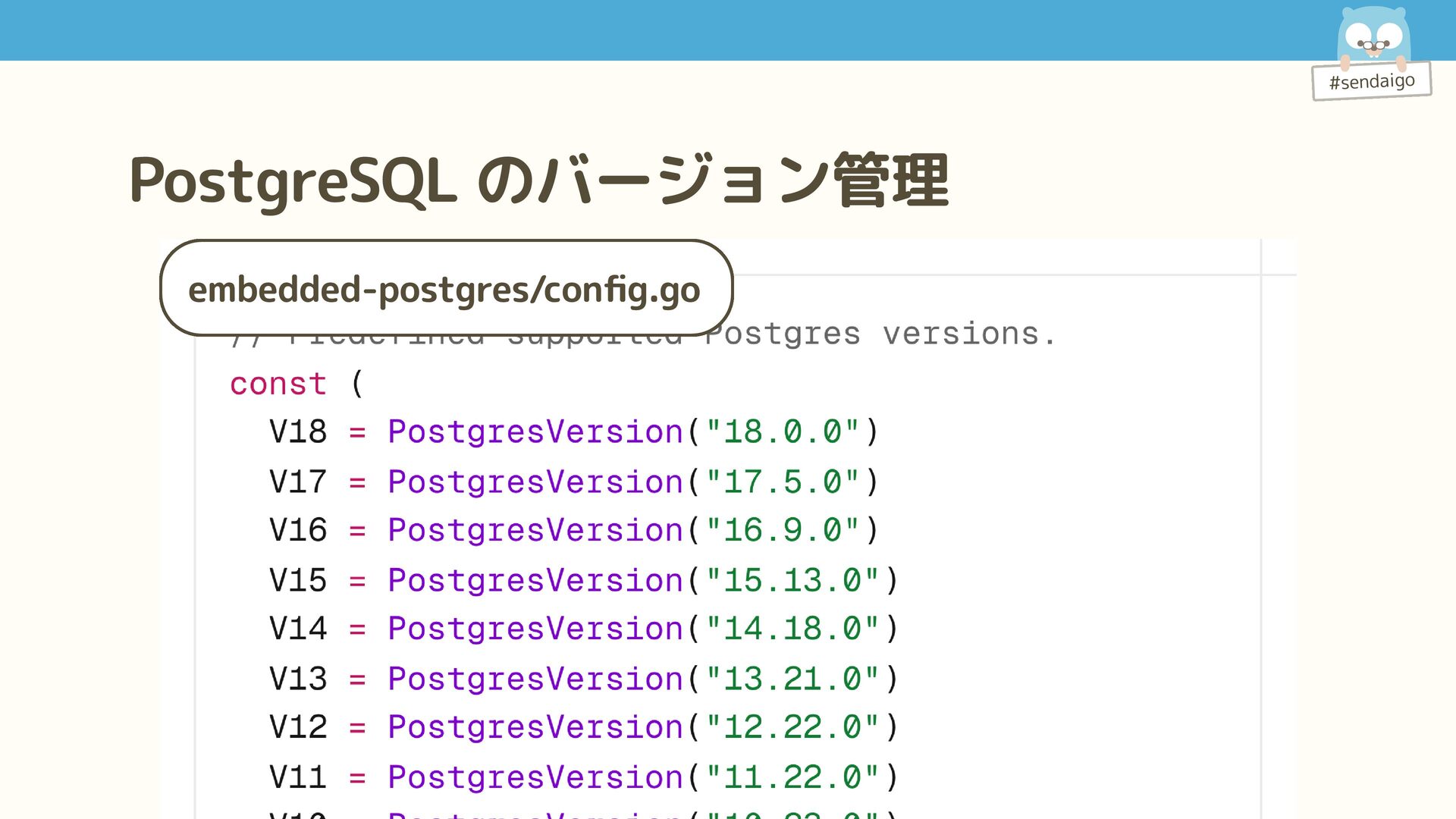Click the V18 constant name
The height and width of the screenshot is (819, 1456).
pyautogui.click(x=298, y=432)
